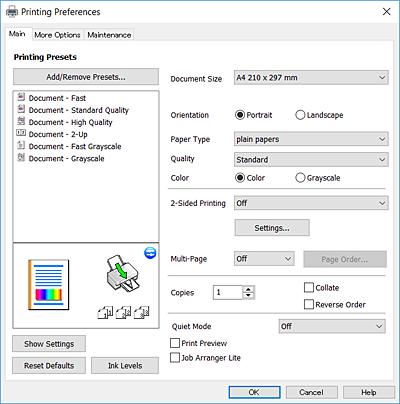Tick the Print Preview checkbox

point(175,343)
